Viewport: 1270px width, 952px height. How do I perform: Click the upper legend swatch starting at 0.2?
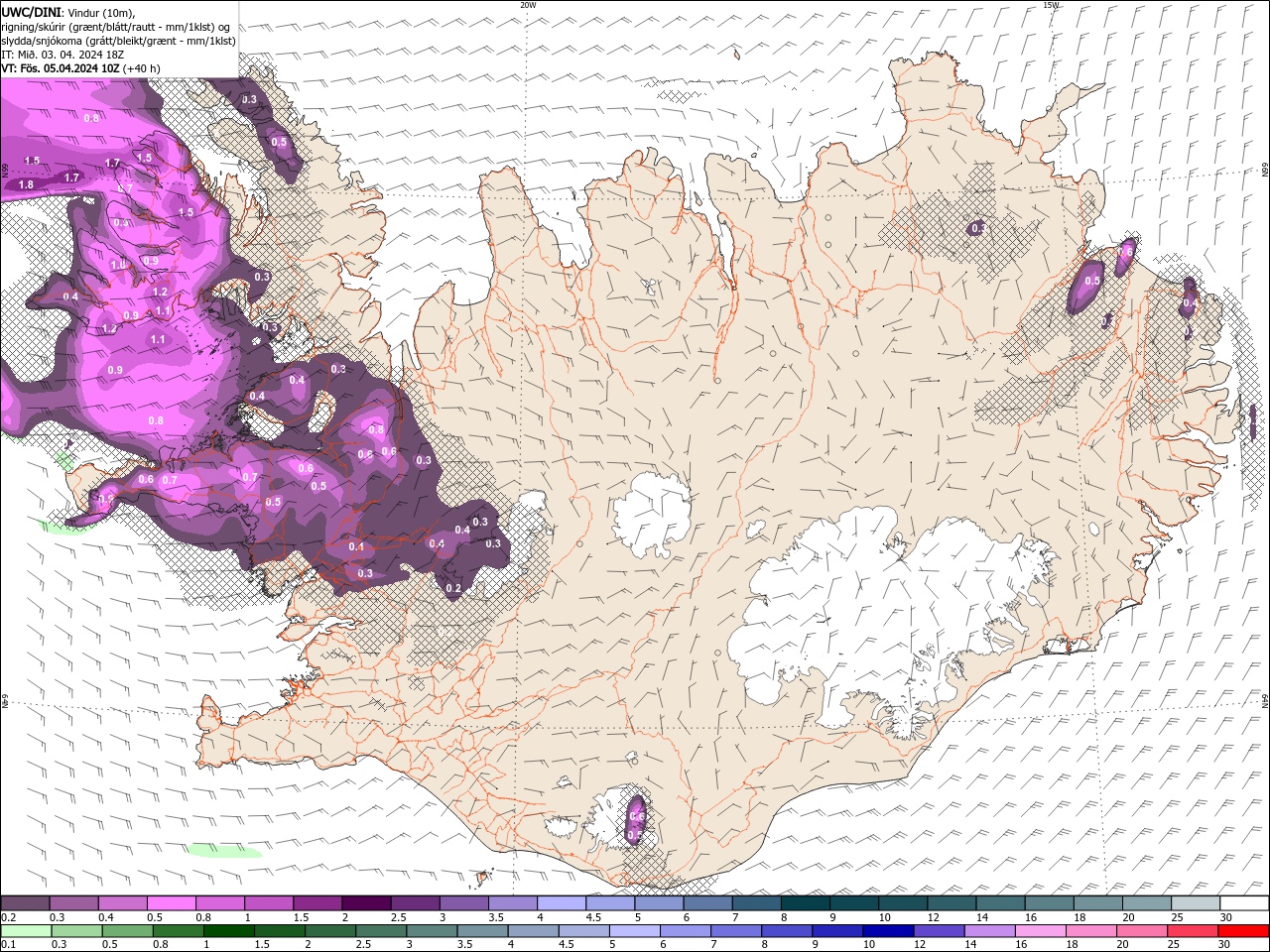25,903
